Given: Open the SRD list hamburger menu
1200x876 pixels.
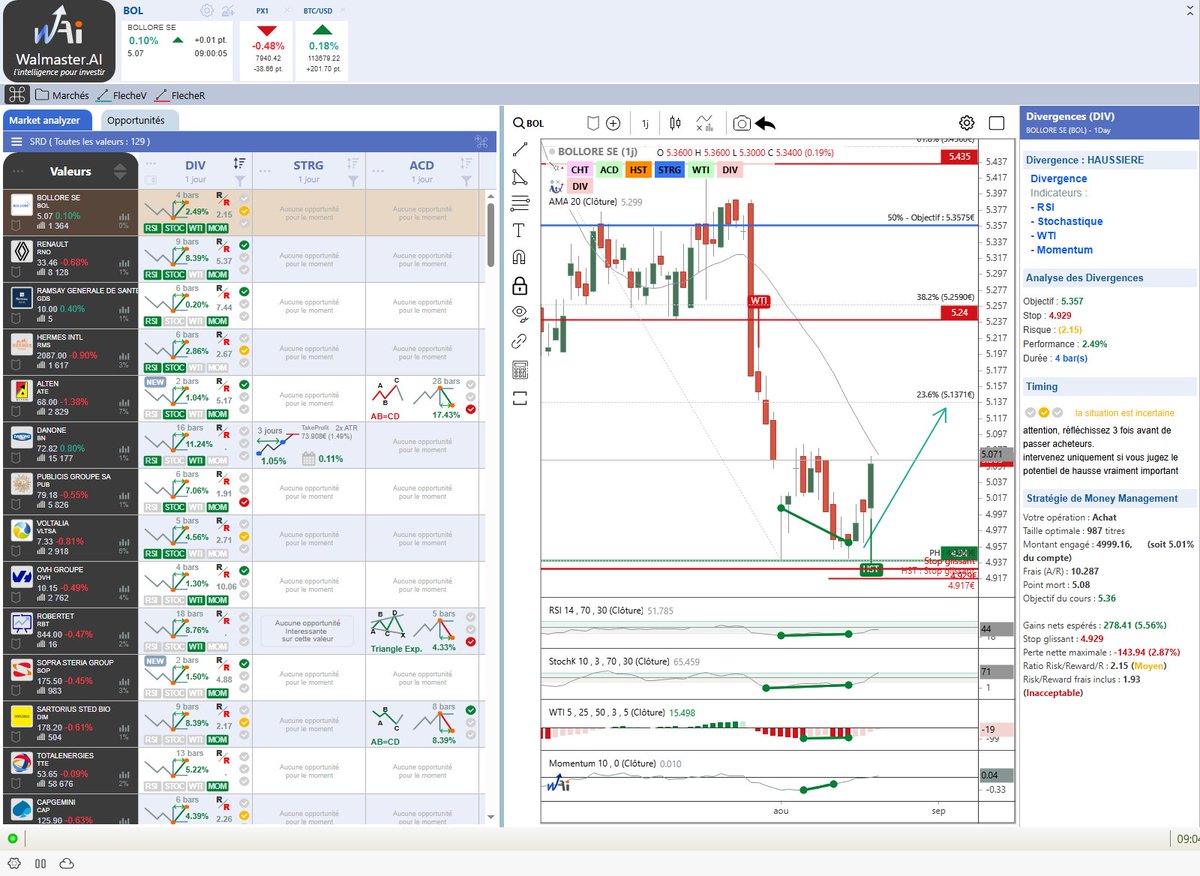Looking at the screenshot, I should [x=17, y=142].
